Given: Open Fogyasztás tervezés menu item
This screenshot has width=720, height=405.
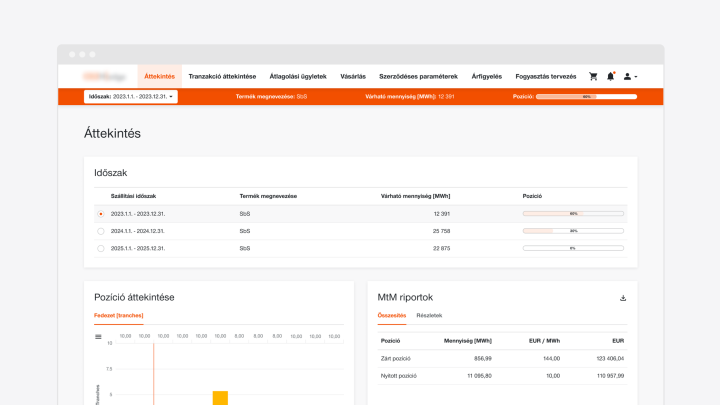Looking at the screenshot, I should pos(546,77).
